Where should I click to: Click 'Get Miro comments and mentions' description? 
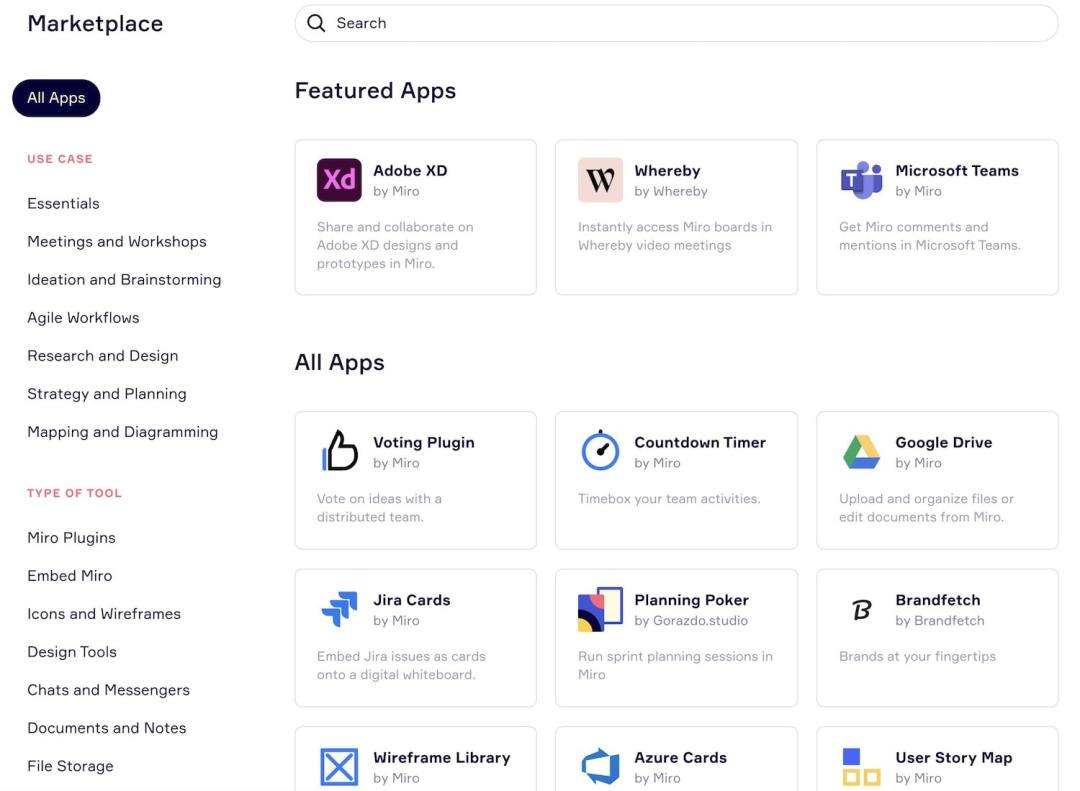[930, 236]
